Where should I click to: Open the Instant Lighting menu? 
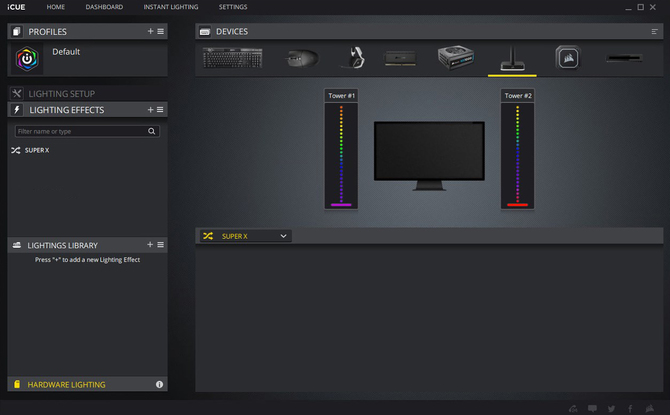tap(170, 7)
